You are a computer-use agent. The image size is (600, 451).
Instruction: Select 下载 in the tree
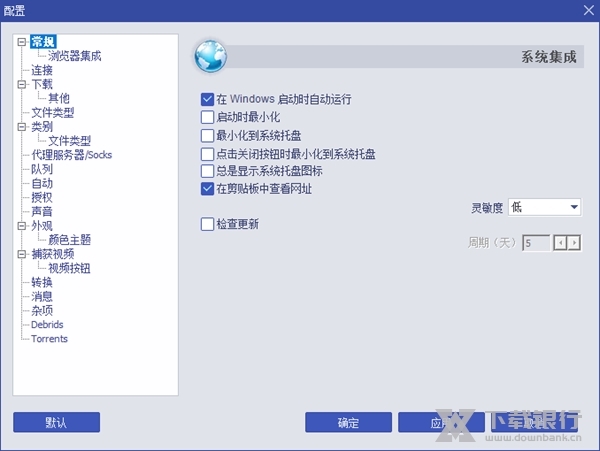pyautogui.click(x=42, y=84)
